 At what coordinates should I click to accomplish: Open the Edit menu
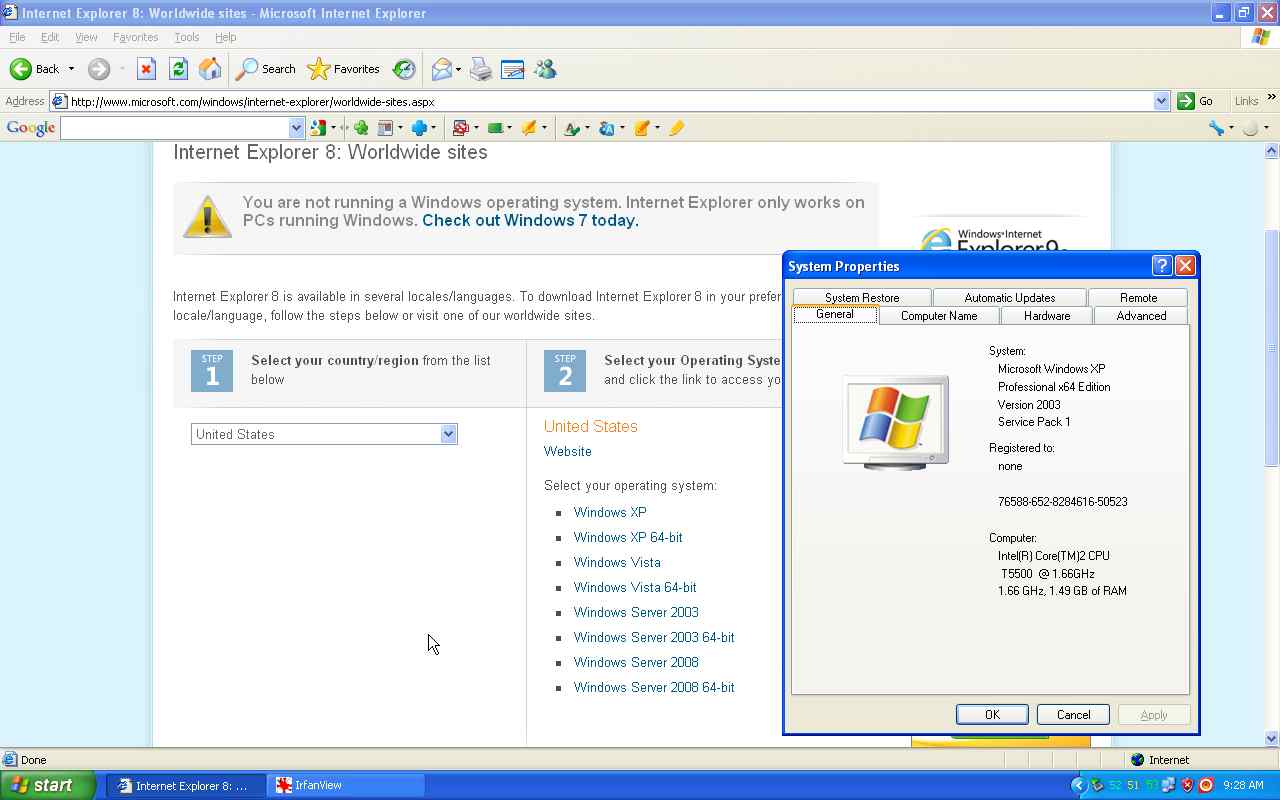tap(49, 37)
